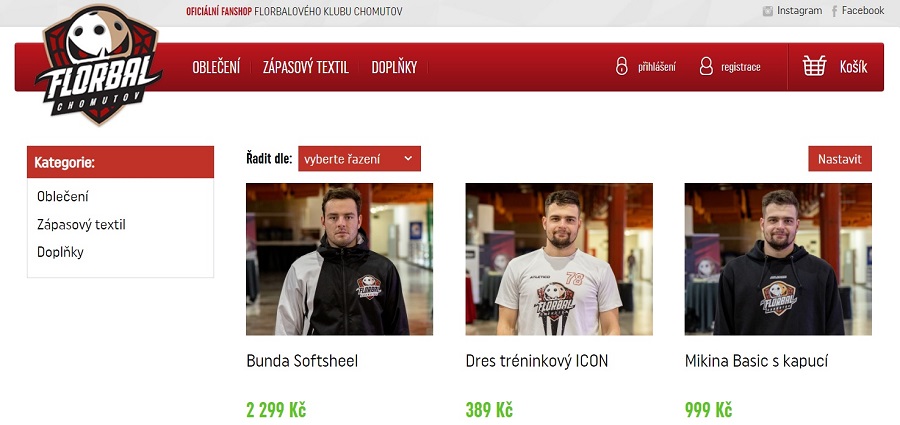900x425 pixels.
Task: Open the Zápasový textil menu item
Action: click(x=305, y=67)
